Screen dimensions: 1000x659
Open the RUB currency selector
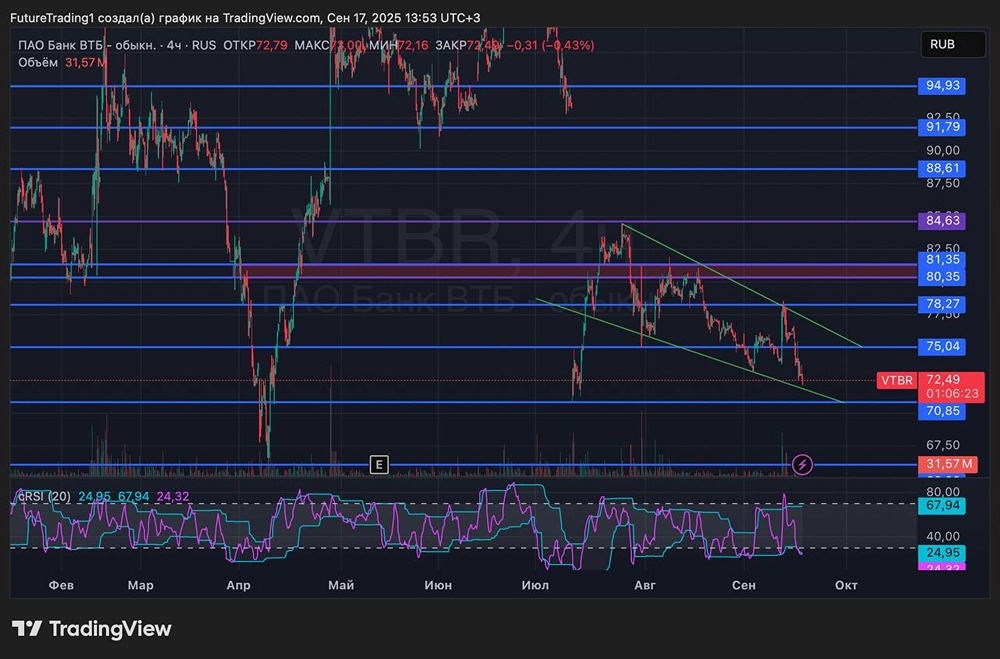pos(953,44)
